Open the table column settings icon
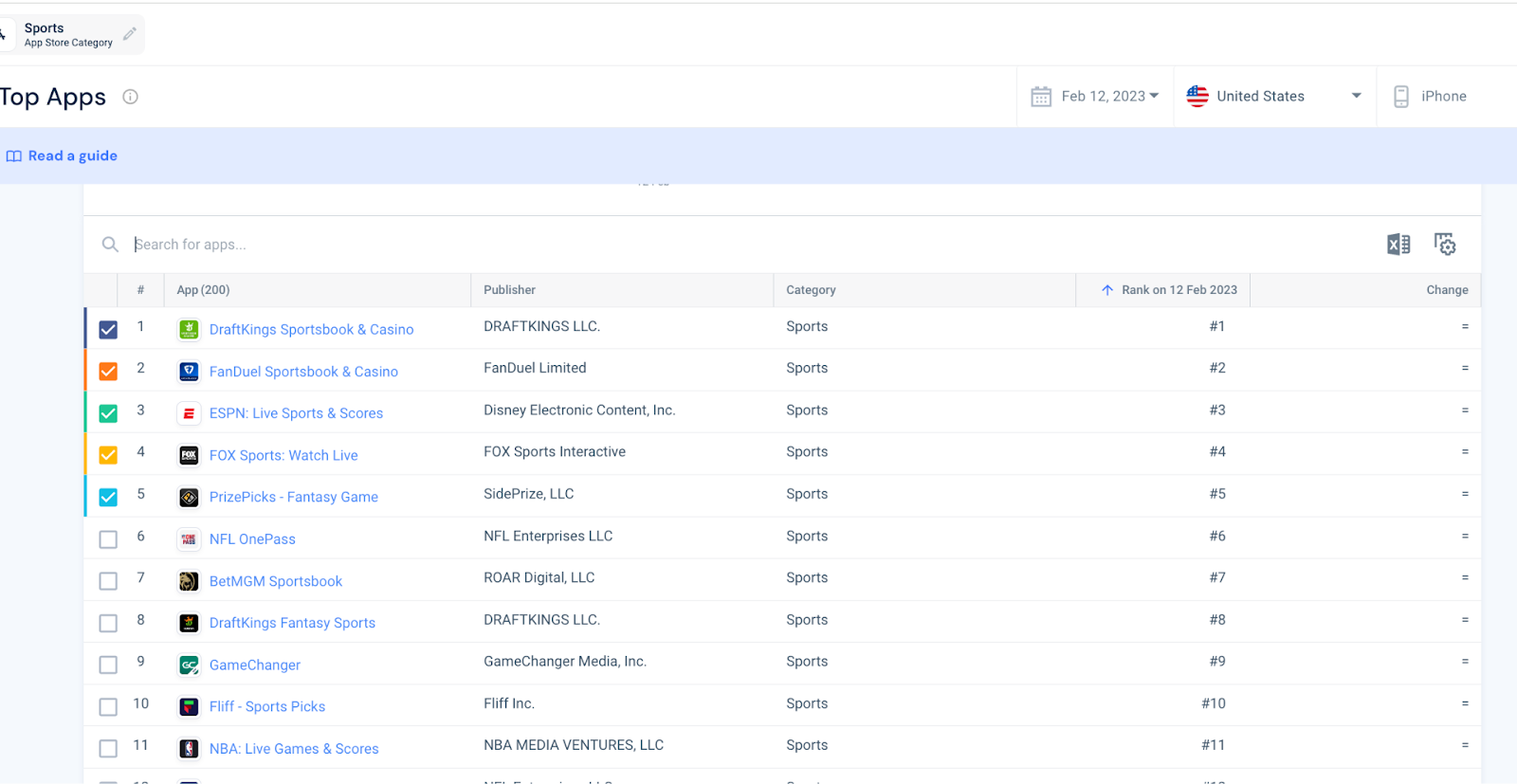The height and width of the screenshot is (784, 1517). point(1445,245)
